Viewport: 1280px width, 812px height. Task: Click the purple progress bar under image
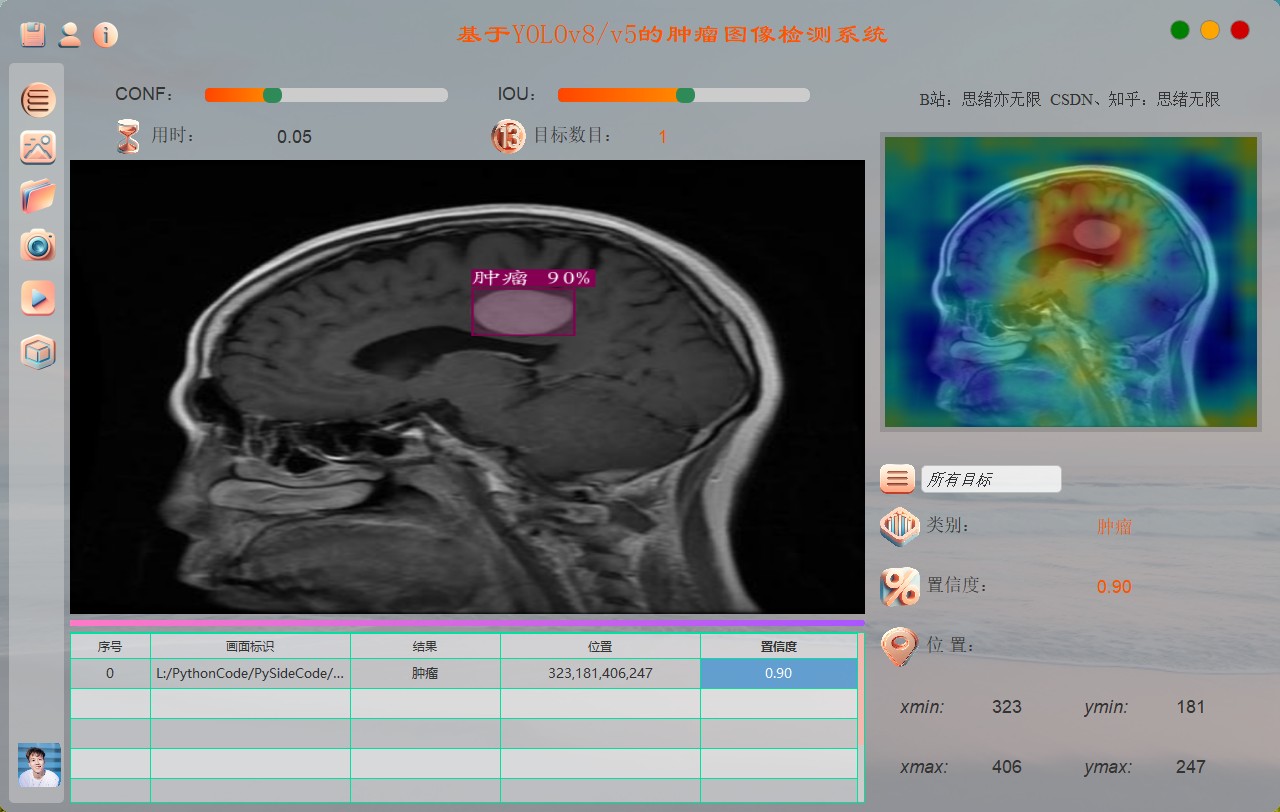coord(467,623)
